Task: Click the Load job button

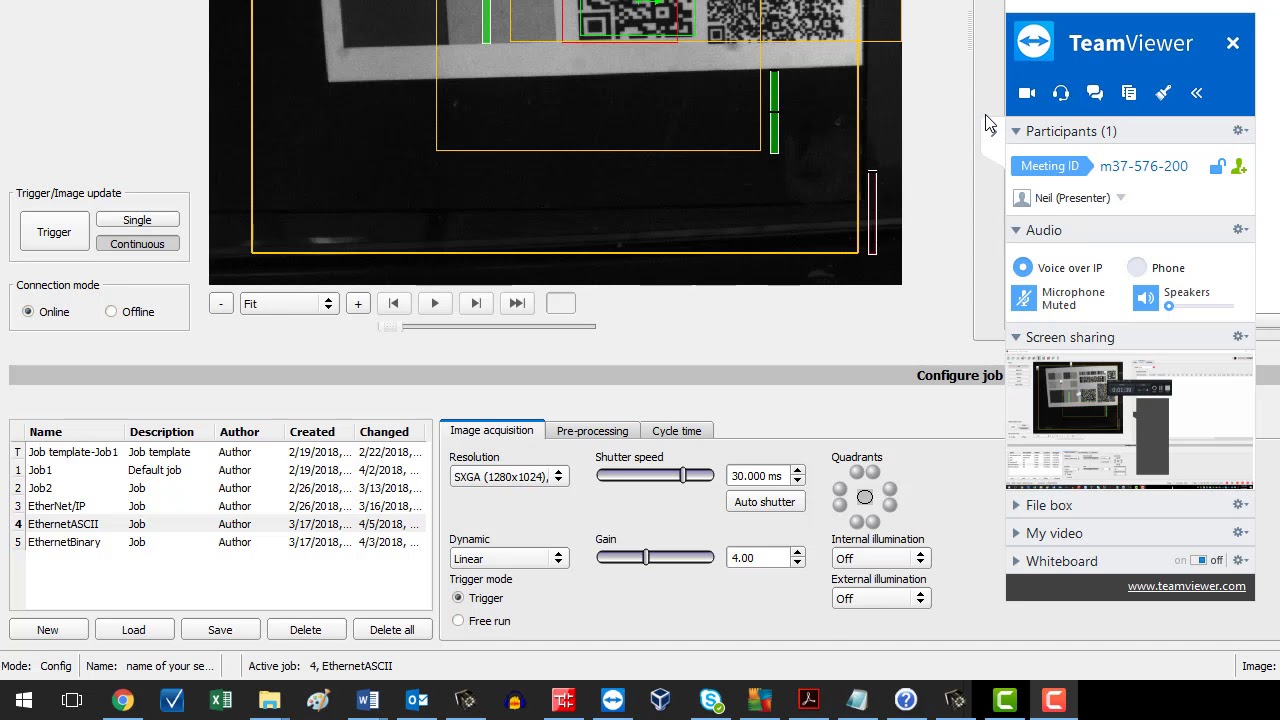Action: pos(133,630)
